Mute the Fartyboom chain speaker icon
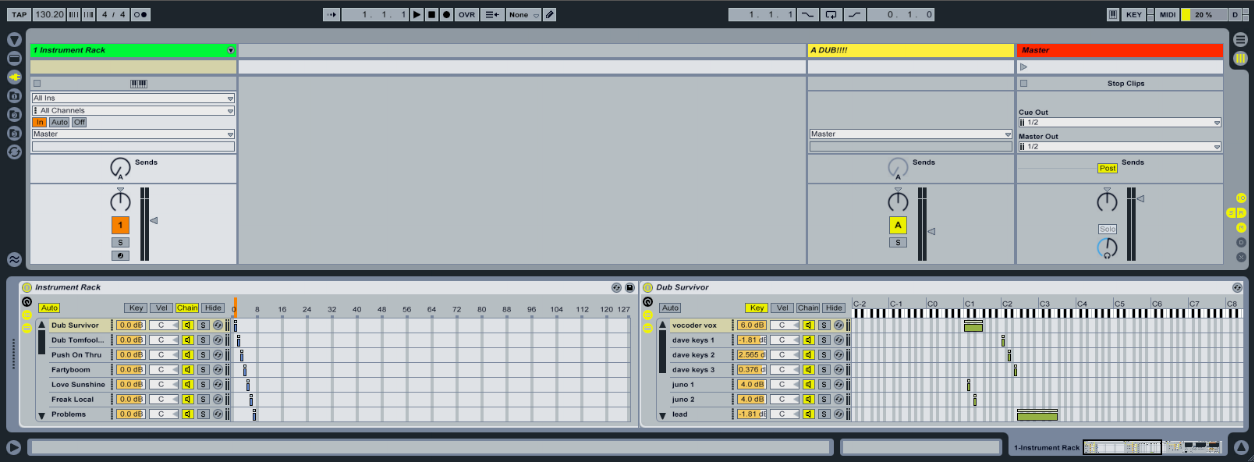 (x=187, y=370)
